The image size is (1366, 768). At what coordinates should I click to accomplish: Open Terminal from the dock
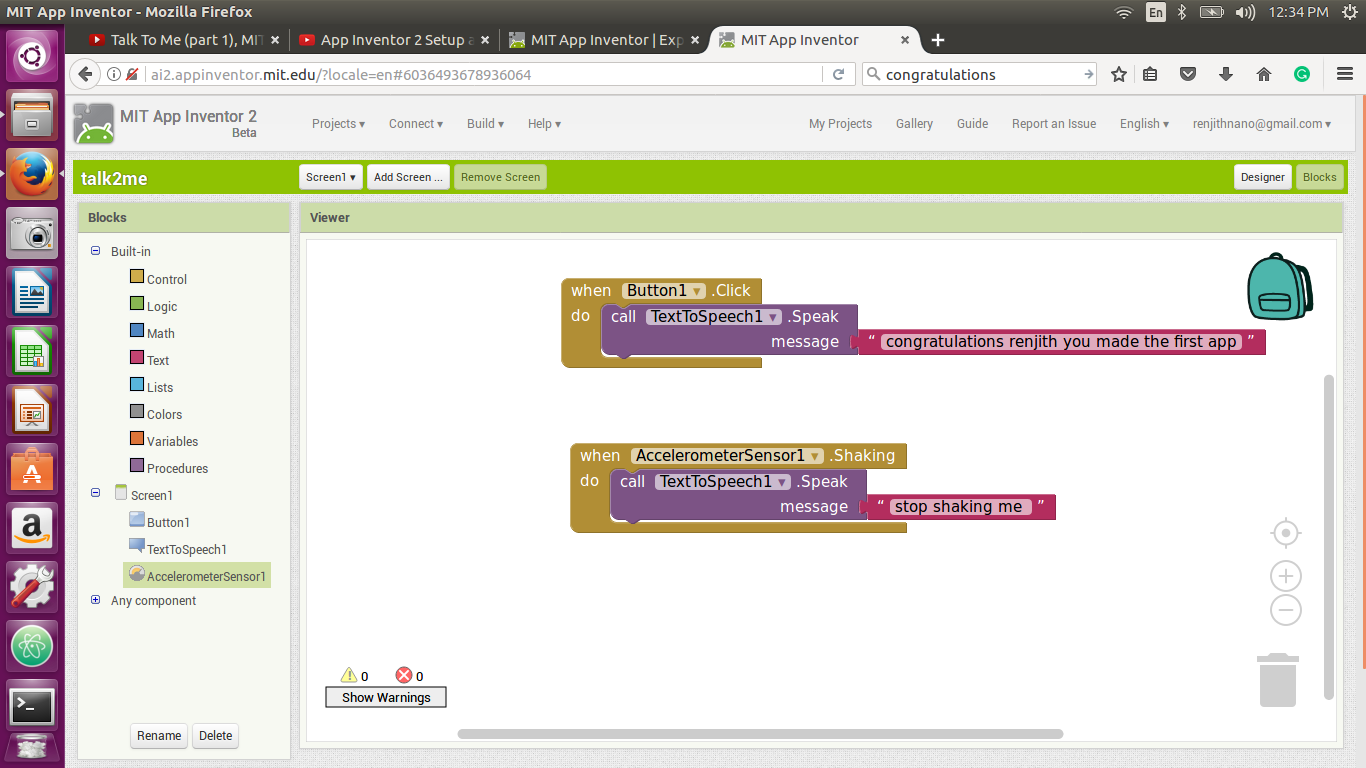click(33, 706)
